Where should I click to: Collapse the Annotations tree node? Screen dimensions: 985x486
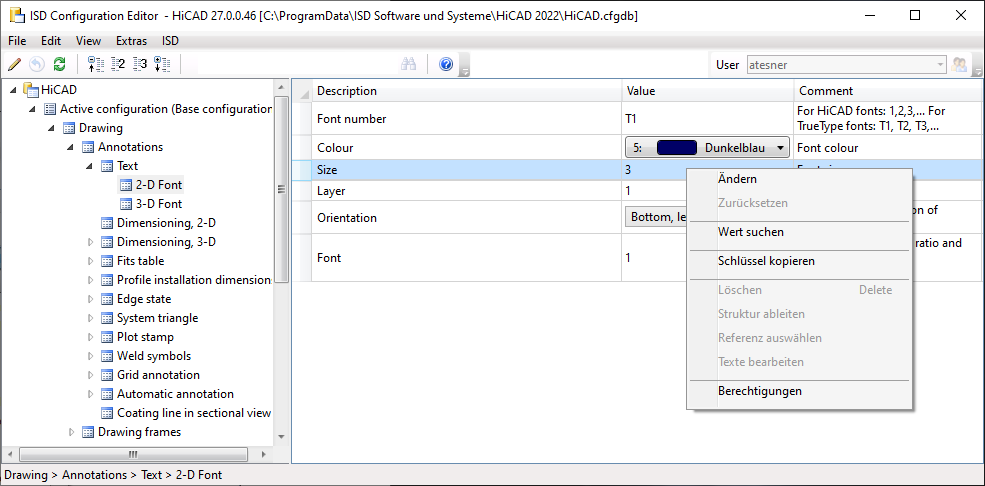pyautogui.click(x=70, y=147)
